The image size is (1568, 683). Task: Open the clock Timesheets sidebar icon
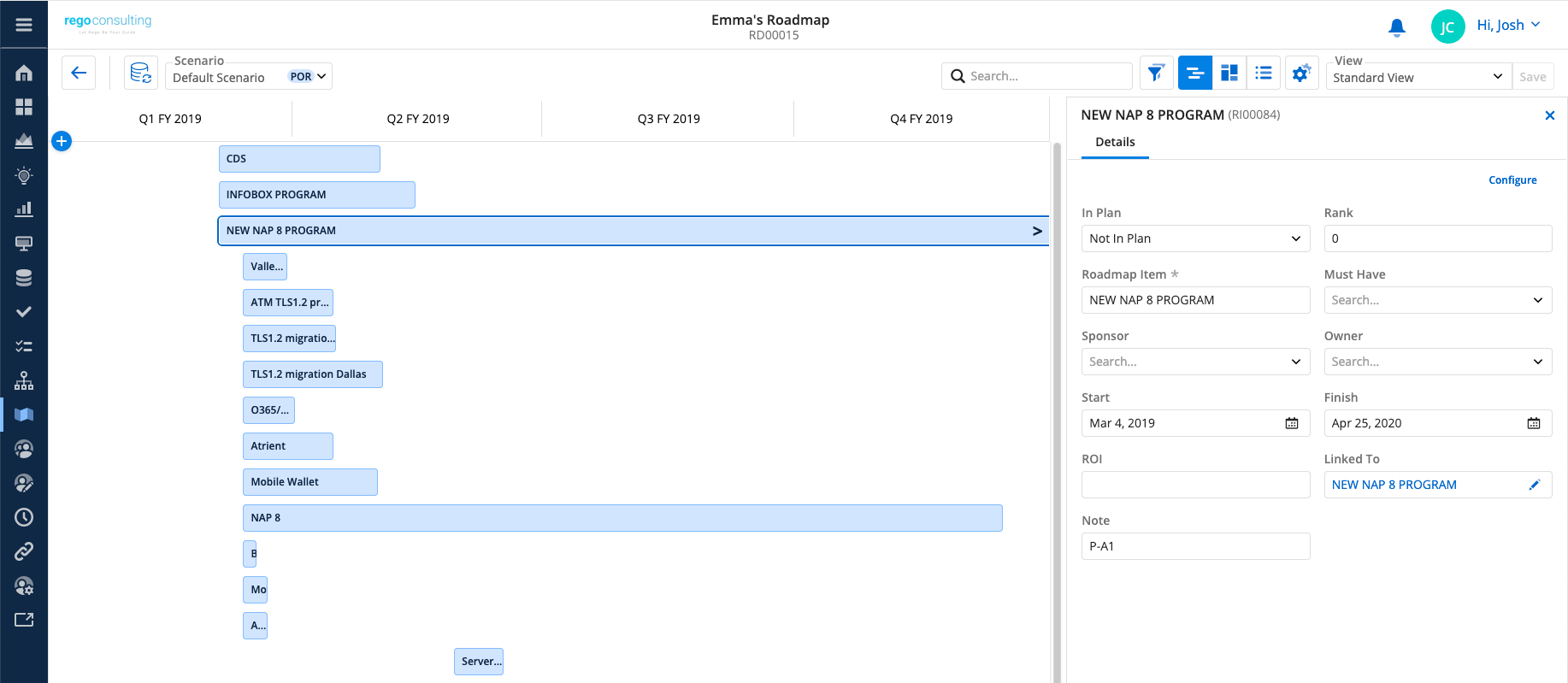tap(24, 517)
